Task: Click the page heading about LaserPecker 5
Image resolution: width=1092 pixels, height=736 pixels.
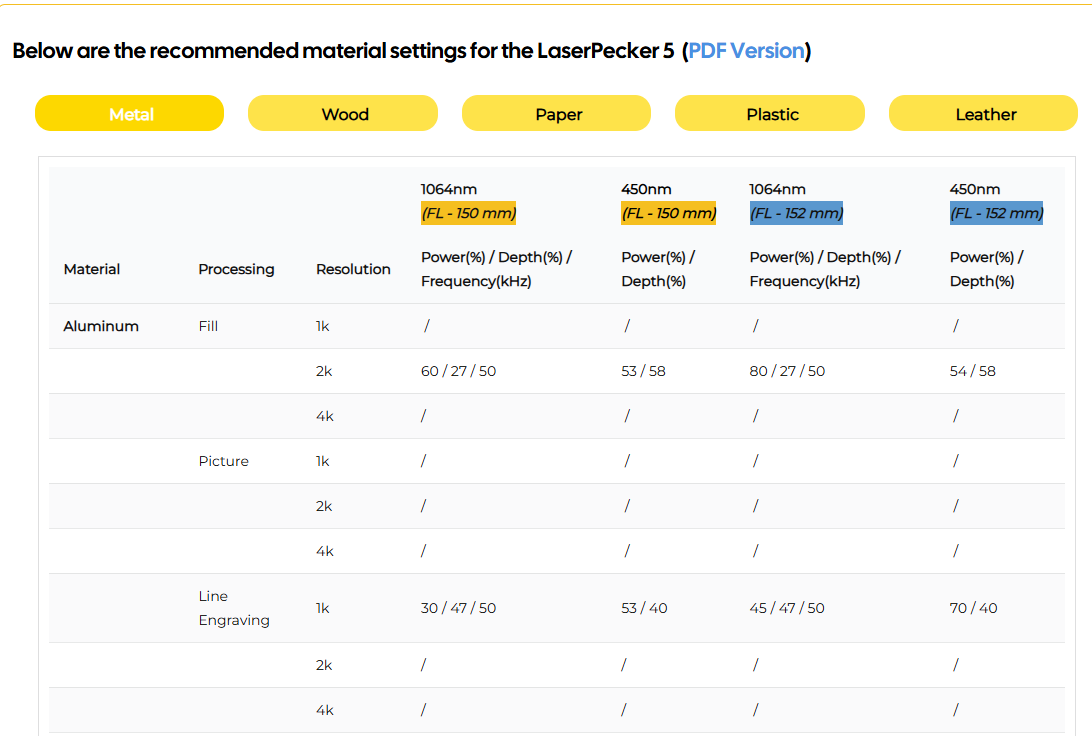Action: tap(412, 51)
